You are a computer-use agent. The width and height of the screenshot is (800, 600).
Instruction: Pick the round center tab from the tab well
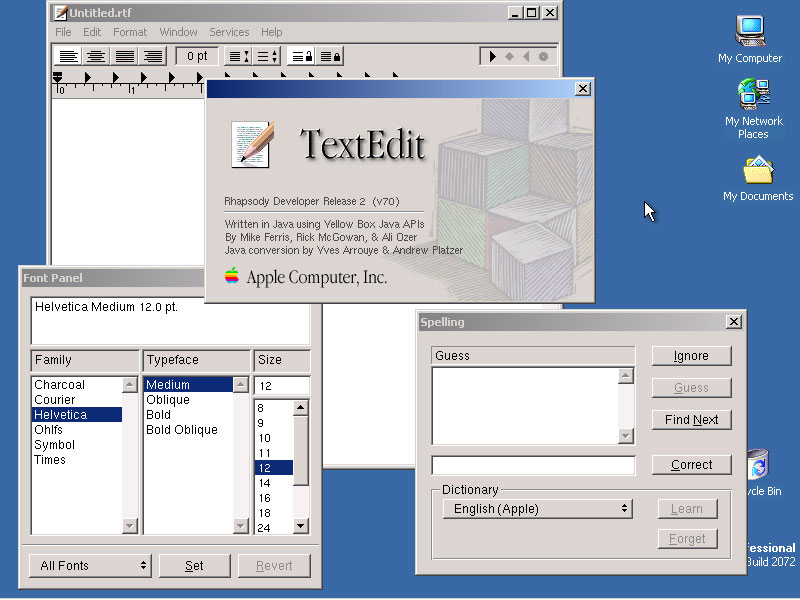click(x=543, y=56)
